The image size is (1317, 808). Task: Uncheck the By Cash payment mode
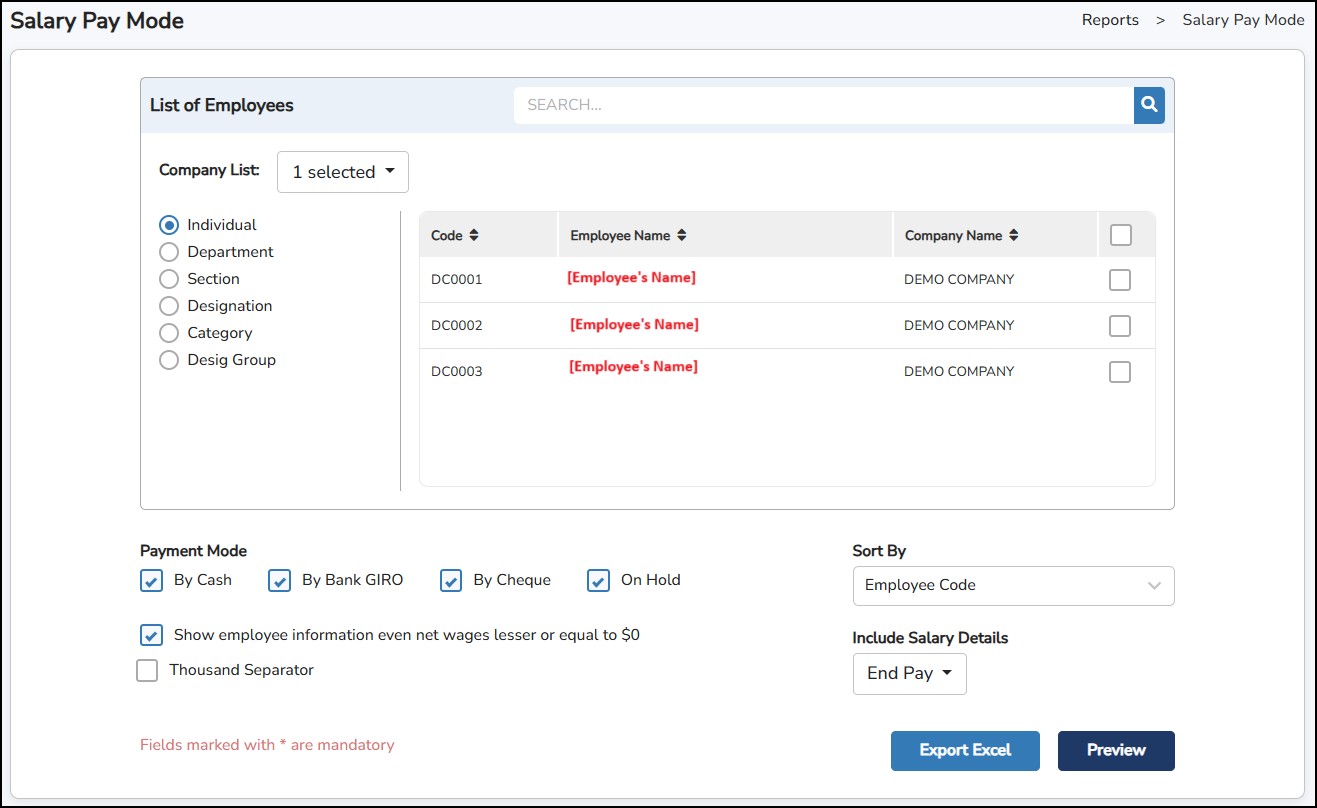[152, 581]
